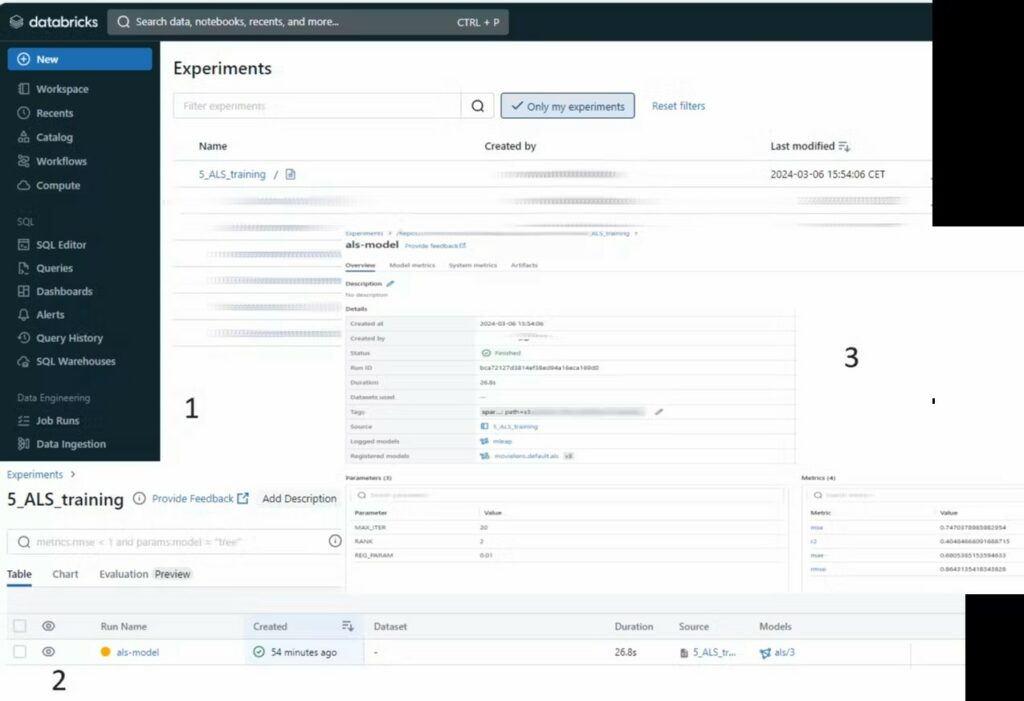The height and width of the screenshot is (701, 1024).
Task: Click the top search data and notebooks field
Action: click(308, 22)
